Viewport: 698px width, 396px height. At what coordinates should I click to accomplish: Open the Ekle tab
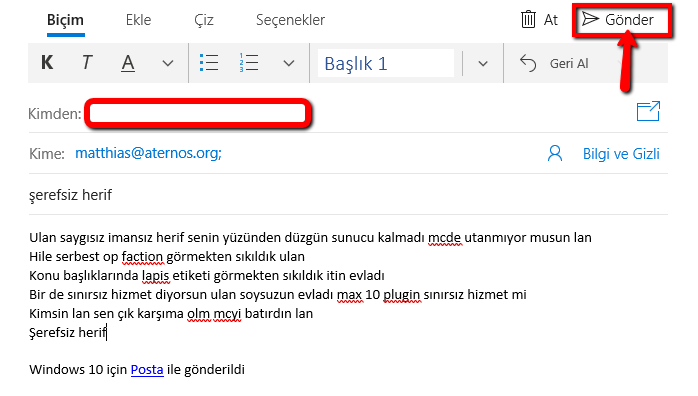(x=138, y=20)
